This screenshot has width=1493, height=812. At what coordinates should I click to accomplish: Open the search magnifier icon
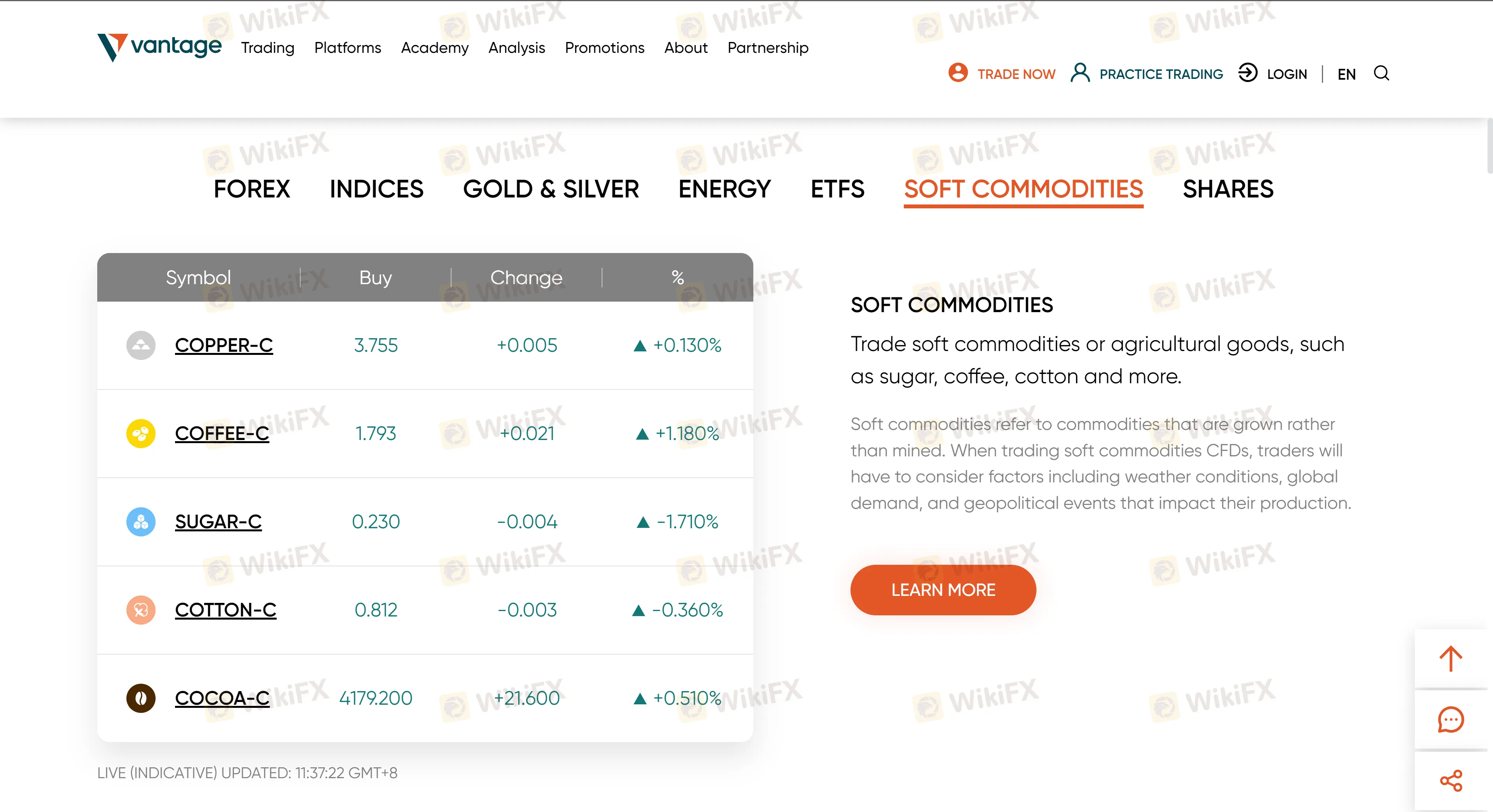[x=1382, y=73]
